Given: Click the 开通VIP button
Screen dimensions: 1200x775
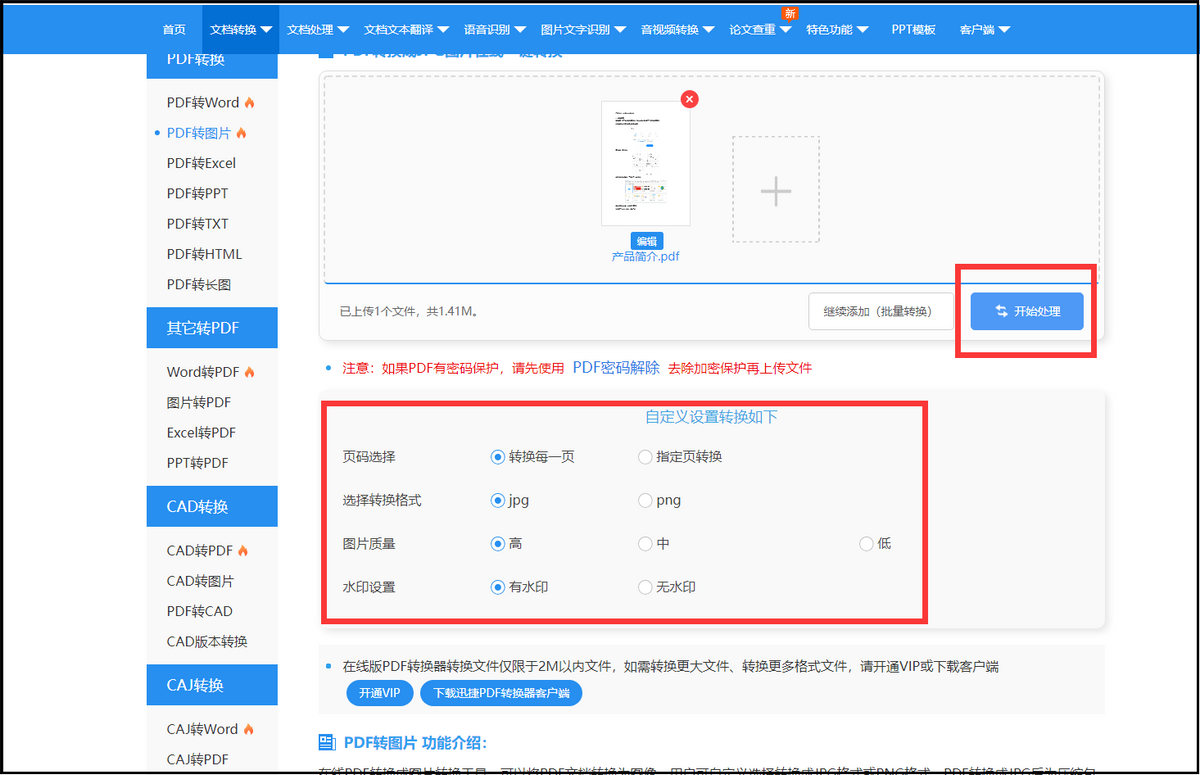Looking at the screenshot, I should 379,693.
